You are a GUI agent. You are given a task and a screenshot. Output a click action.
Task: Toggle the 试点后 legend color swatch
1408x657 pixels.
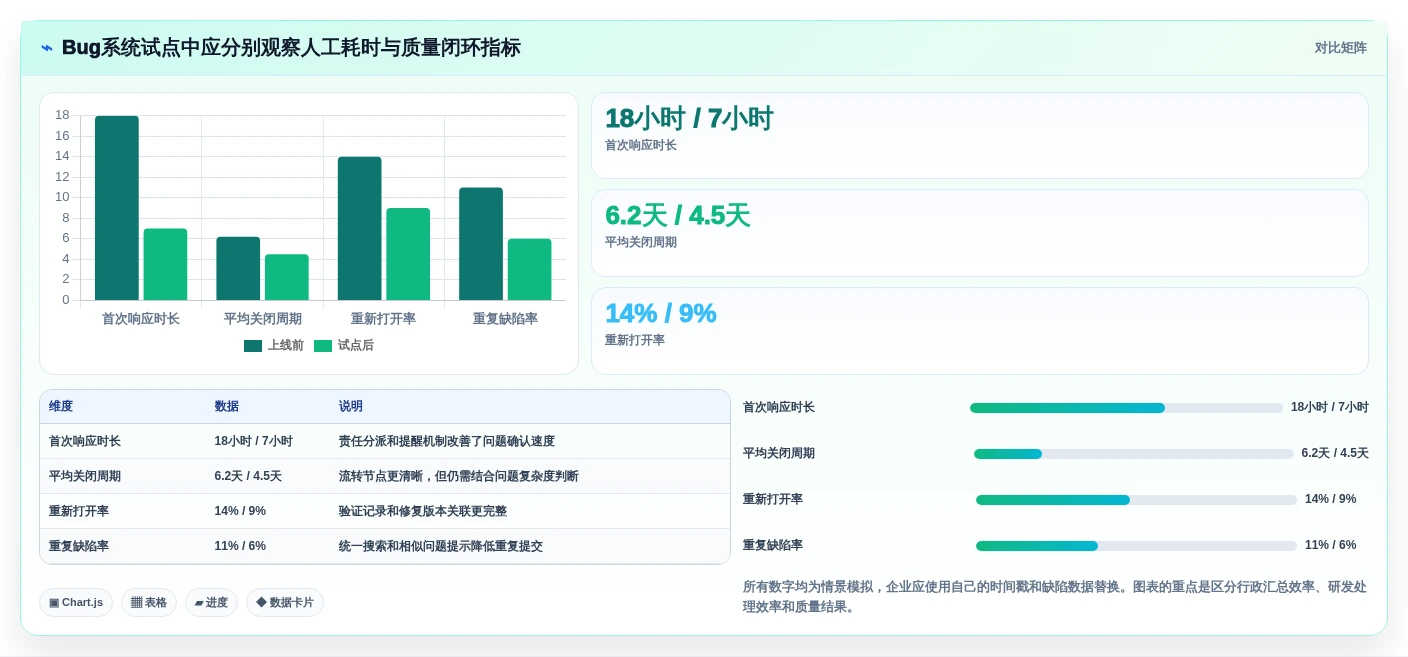click(x=323, y=346)
